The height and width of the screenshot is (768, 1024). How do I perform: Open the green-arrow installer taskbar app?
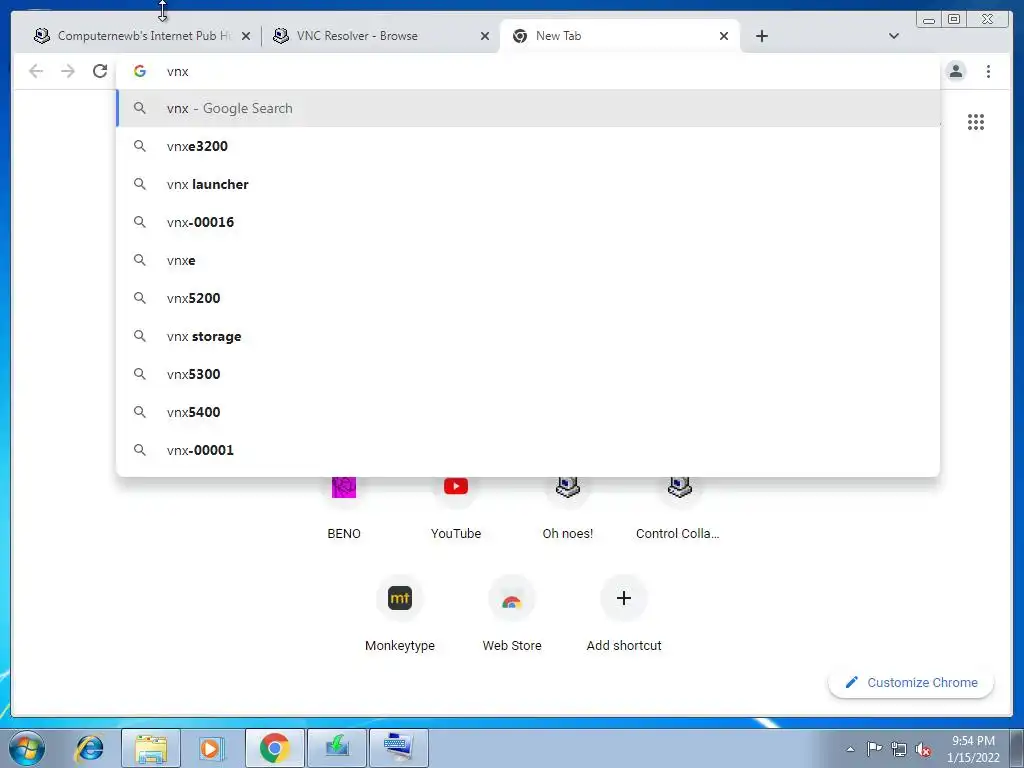[x=336, y=748]
